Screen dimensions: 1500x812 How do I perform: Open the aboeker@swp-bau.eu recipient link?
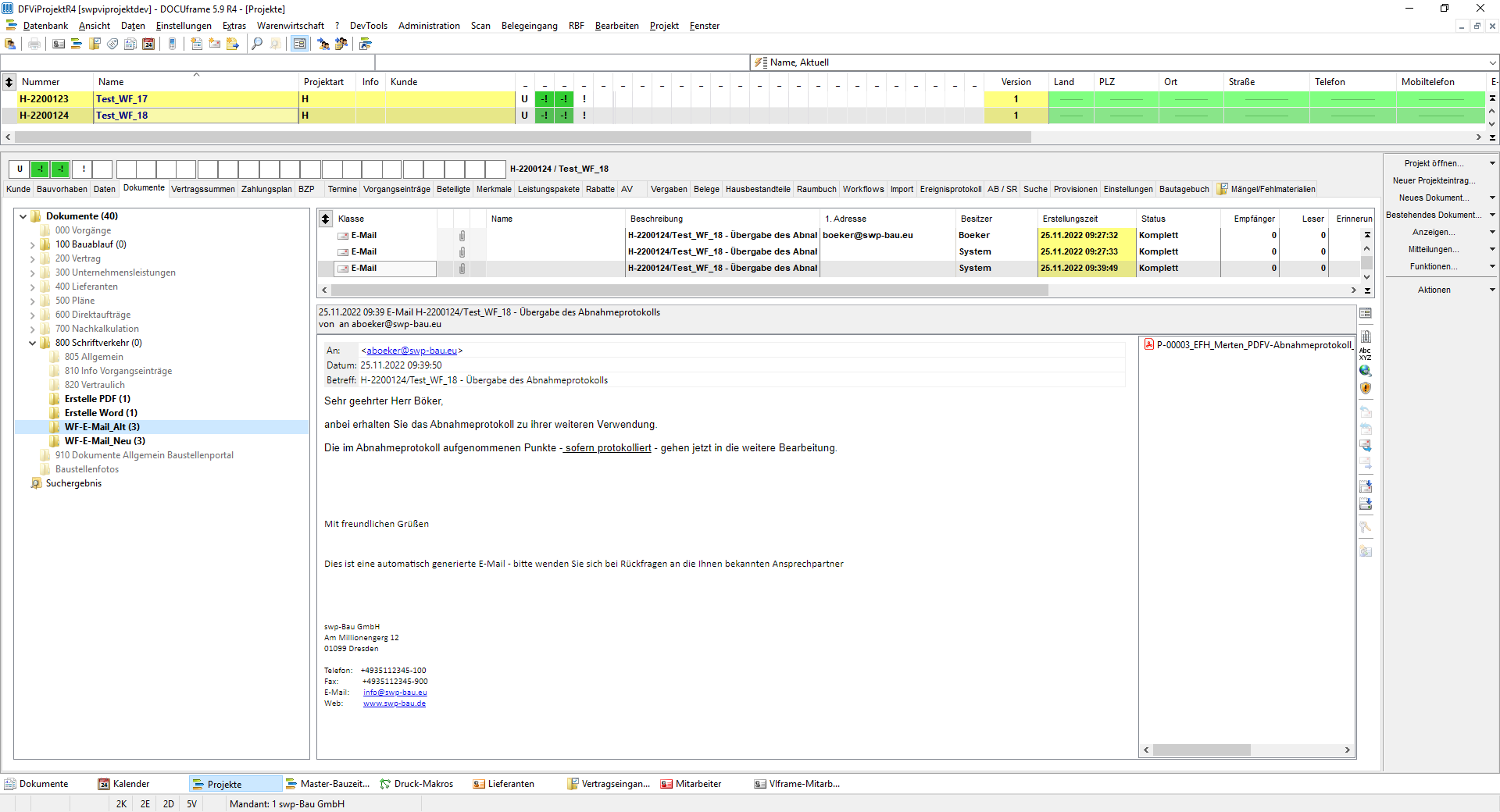pos(412,351)
